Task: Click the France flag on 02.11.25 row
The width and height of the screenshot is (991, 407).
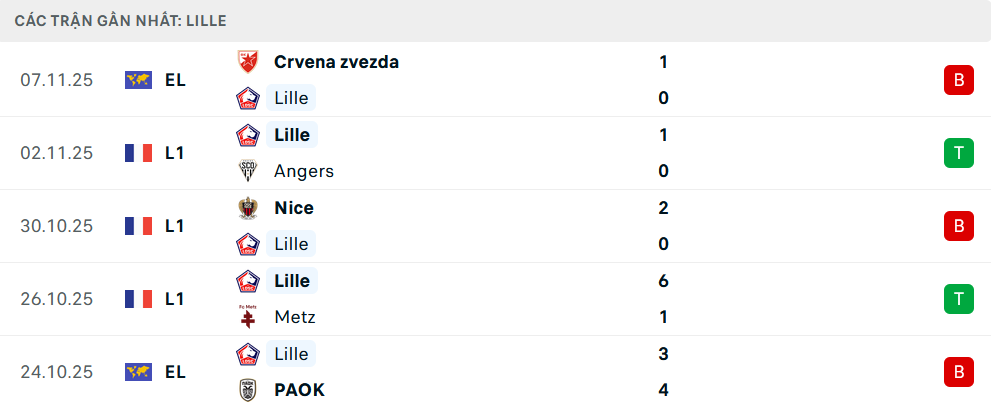Action: coord(138,153)
